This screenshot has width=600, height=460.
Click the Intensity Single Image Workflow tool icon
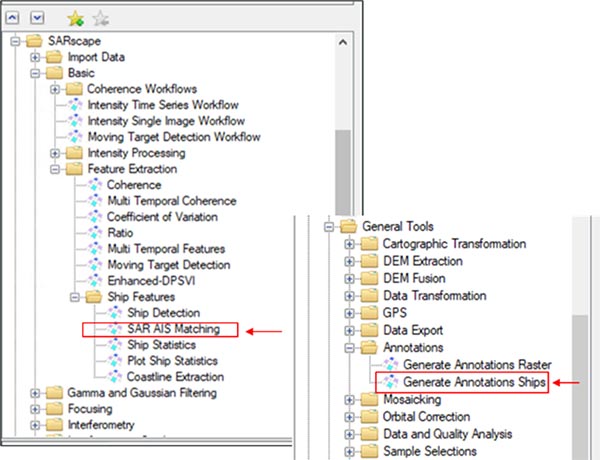pos(75,121)
